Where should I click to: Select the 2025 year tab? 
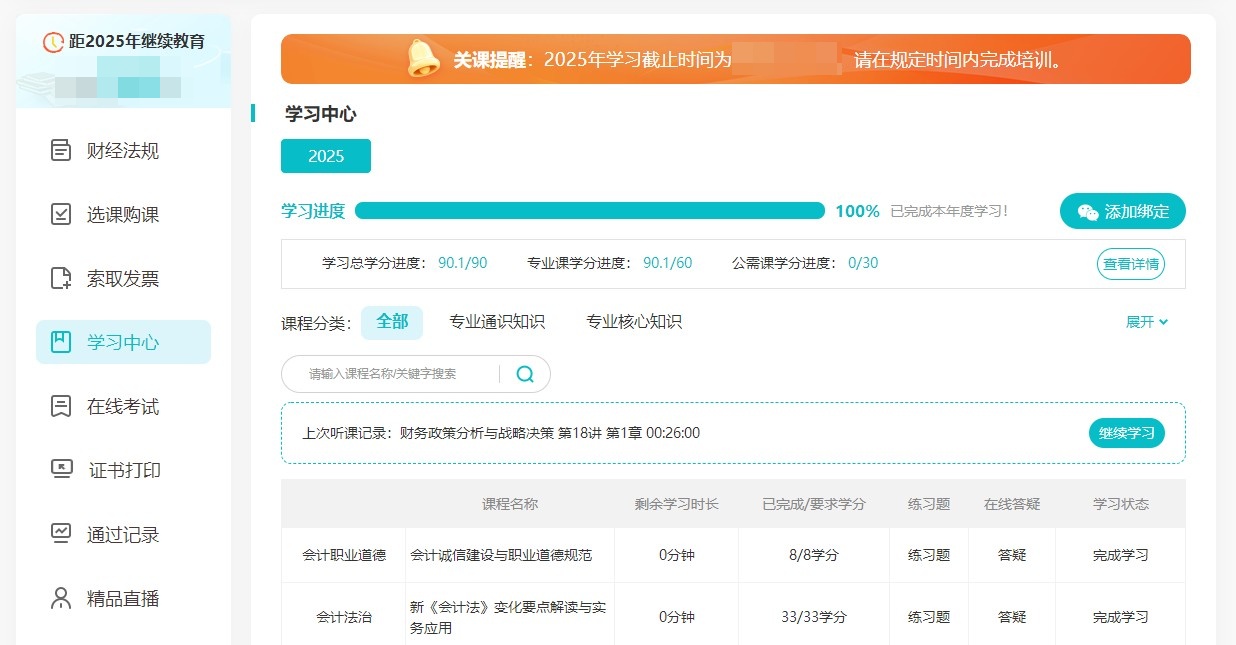coord(326,156)
